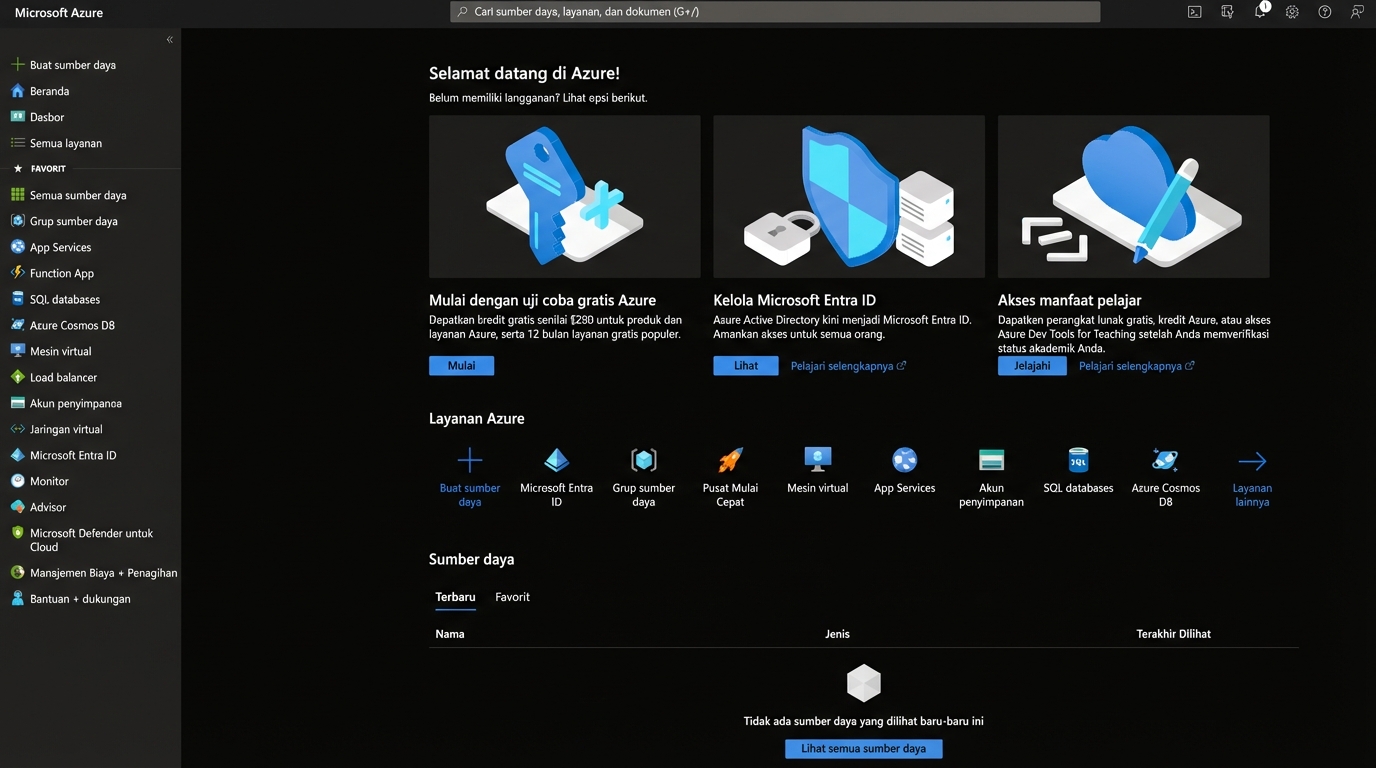Open the help question mark icon
Image resolution: width=1376 pixels, height=768 pixels.
[x=1325, y=12]
